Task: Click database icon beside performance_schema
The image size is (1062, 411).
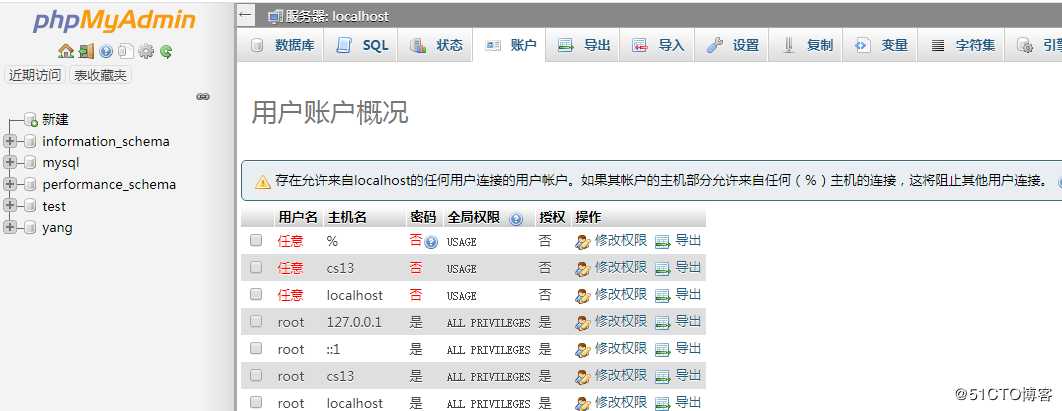Action: 30,185
